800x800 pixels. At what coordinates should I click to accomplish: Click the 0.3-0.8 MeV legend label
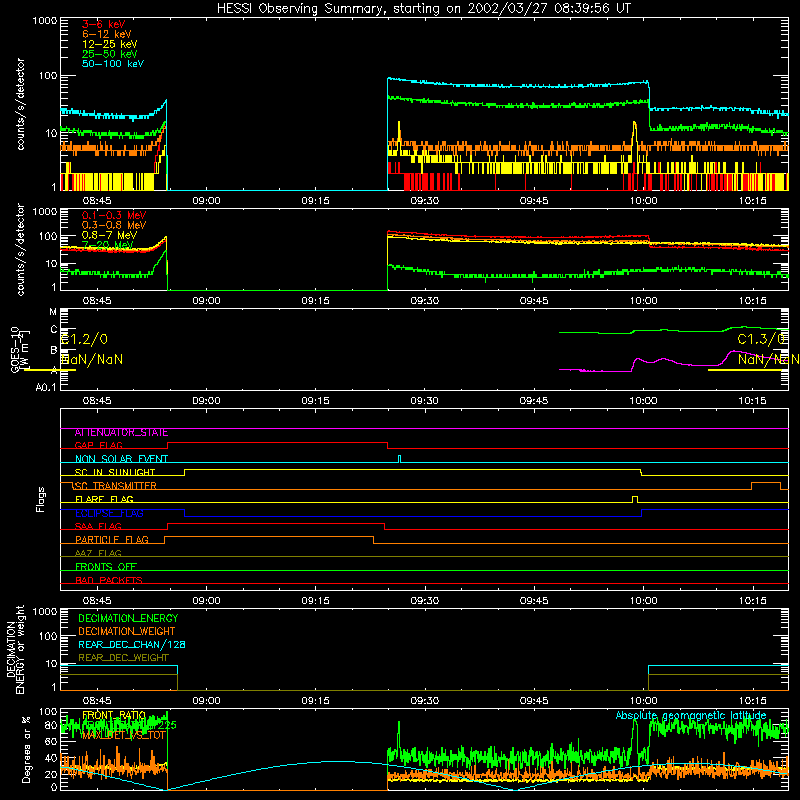[114, 225]
